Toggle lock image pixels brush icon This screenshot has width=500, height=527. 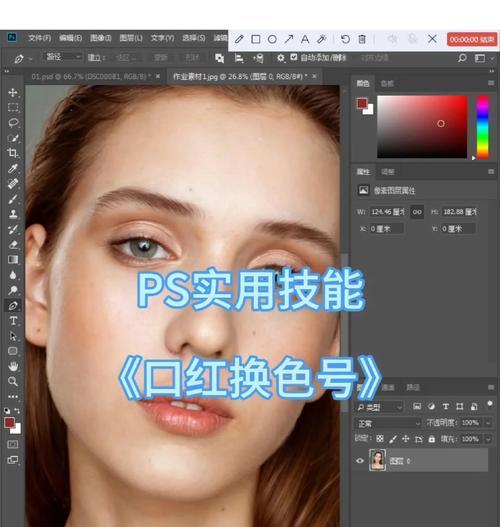click(x=393, y=439)
